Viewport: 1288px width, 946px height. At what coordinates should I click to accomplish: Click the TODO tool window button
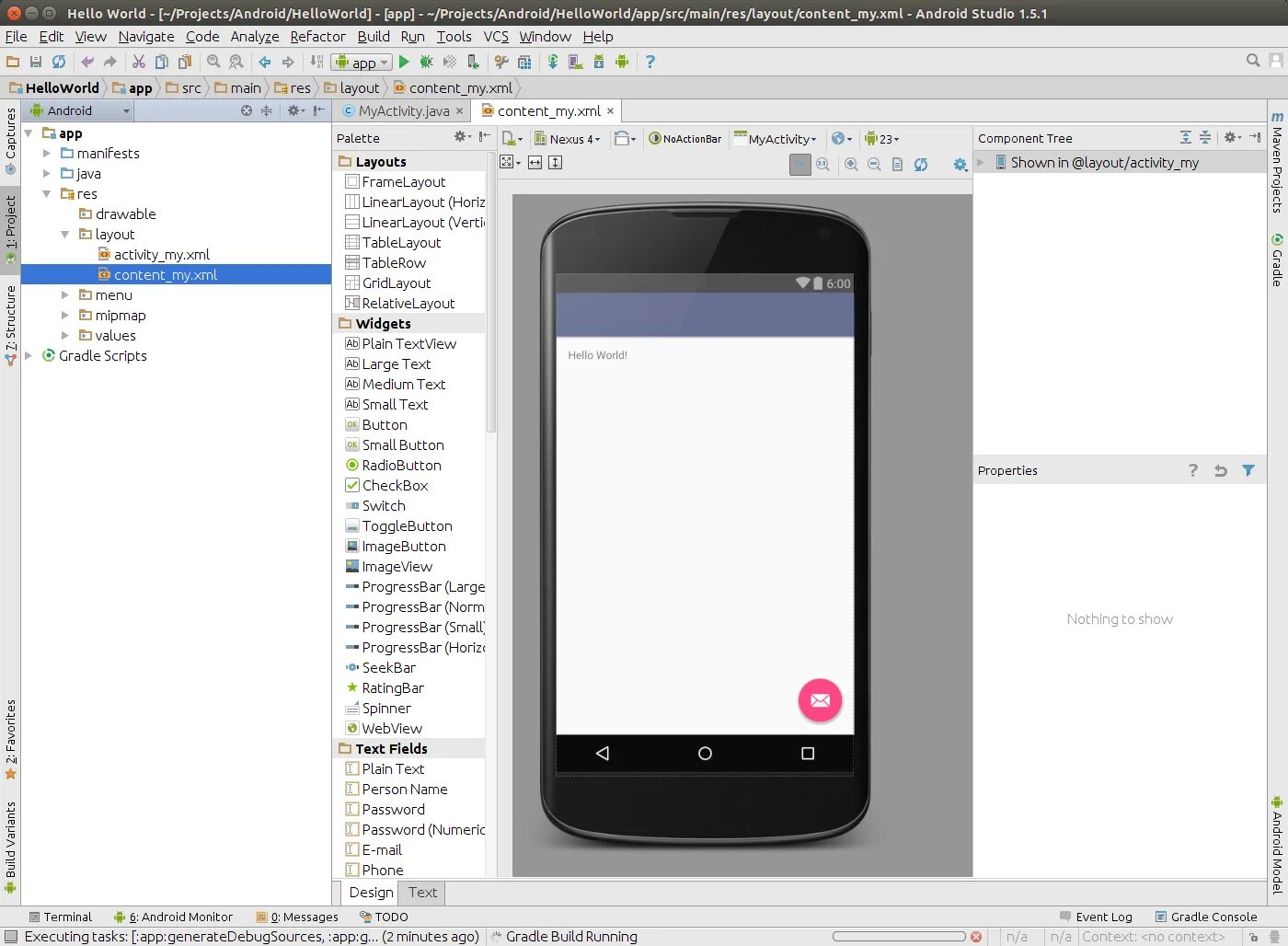pos(384,917)
